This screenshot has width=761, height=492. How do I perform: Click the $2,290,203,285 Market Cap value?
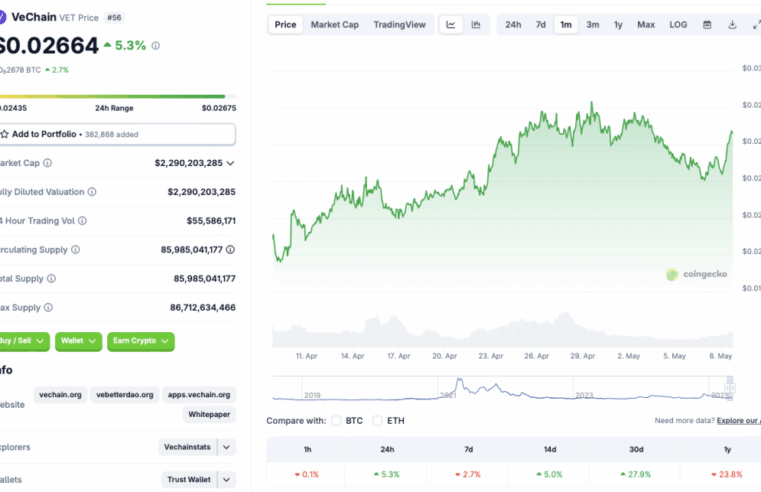[x=189, y=163]
